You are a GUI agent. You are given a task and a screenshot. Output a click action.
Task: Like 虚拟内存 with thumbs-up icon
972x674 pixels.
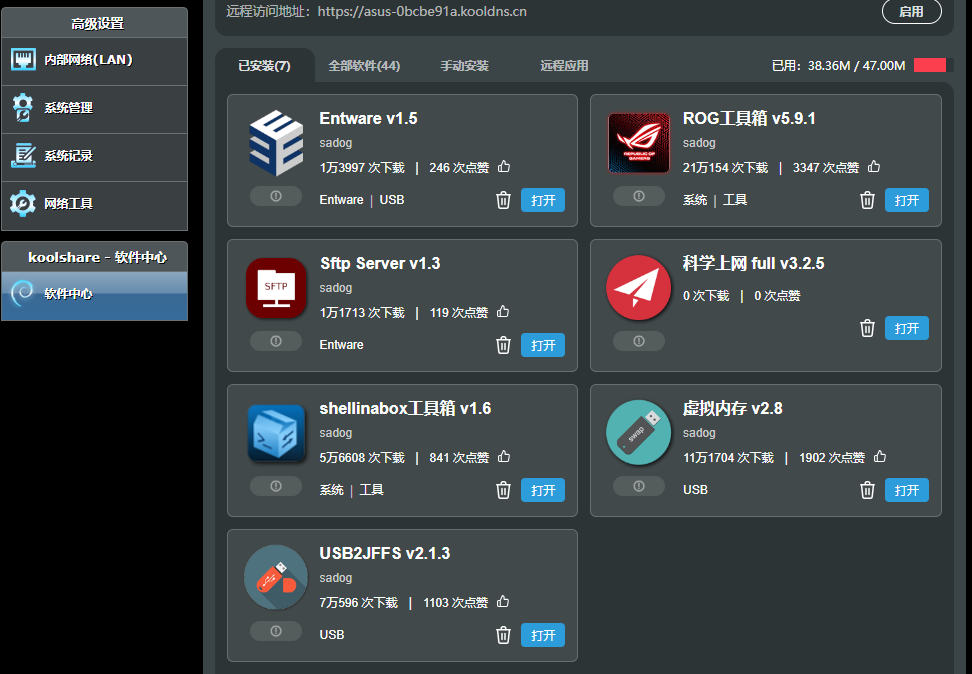(x=880, y=456)
